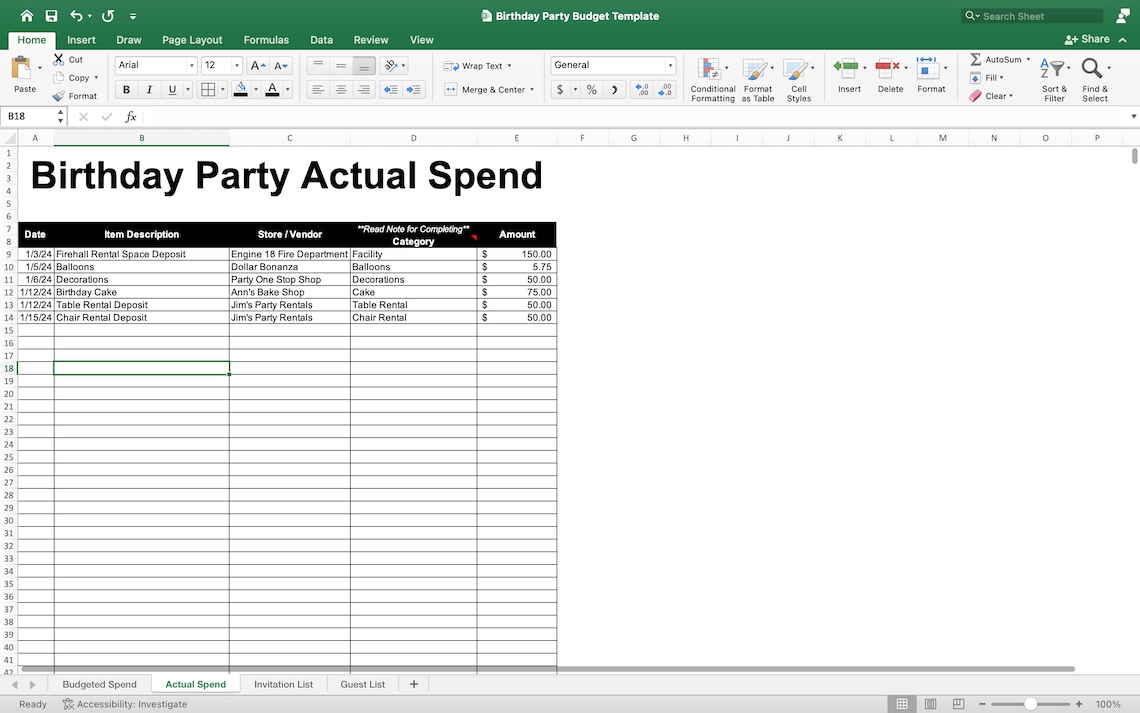Click inside the Search Sheet field
This screenshot has height=713, width=1140.
[x=1030, y=15]
